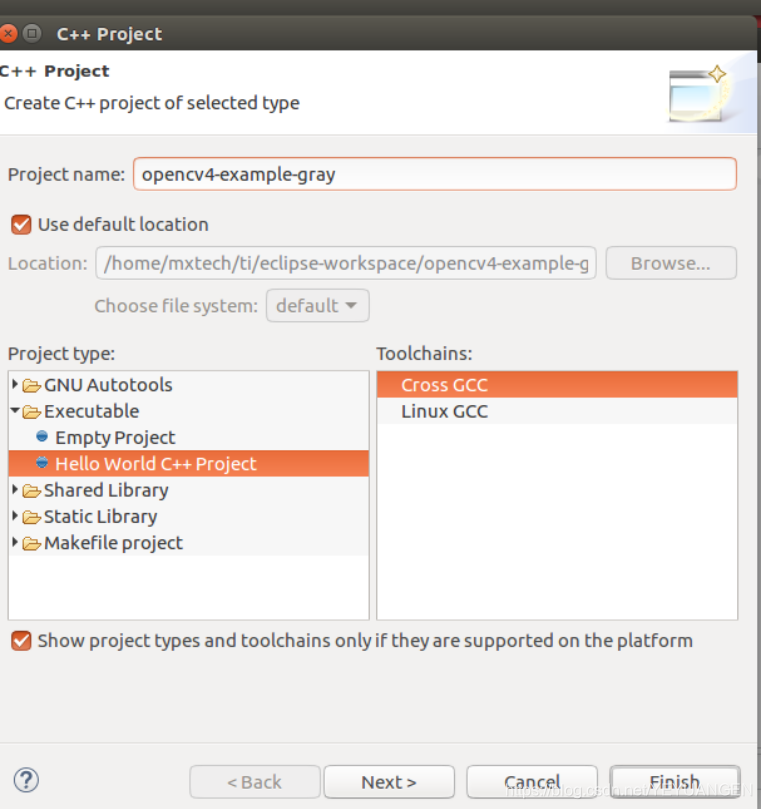Click the GNU Autotools folder icon

32,385
